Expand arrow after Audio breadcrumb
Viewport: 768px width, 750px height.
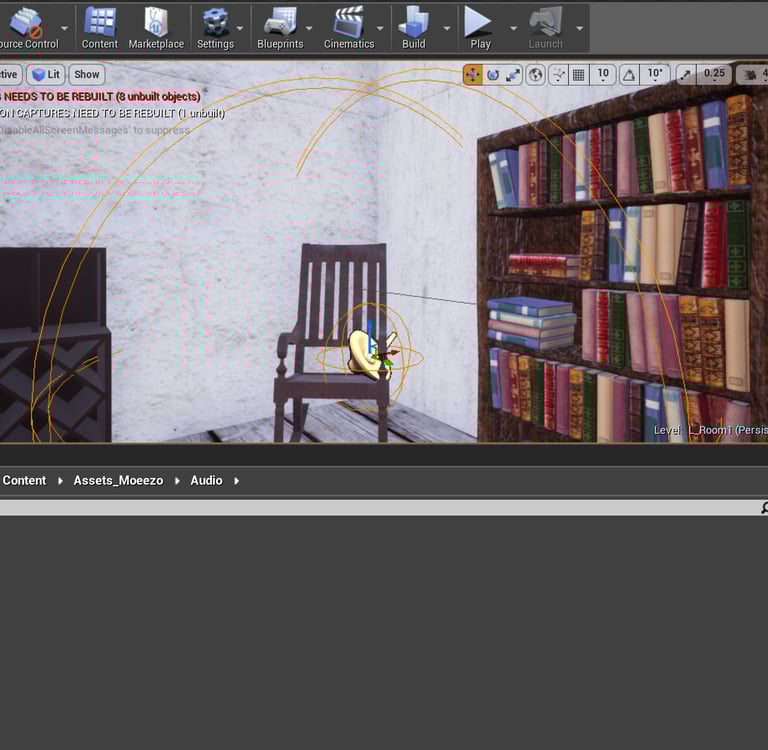coord(237,481)
